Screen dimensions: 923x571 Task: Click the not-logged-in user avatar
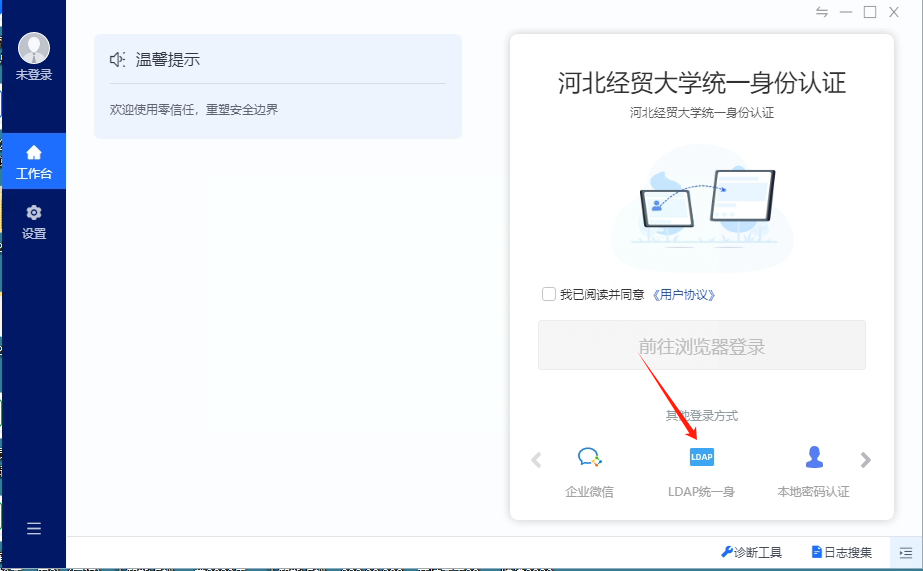[34, 48]
